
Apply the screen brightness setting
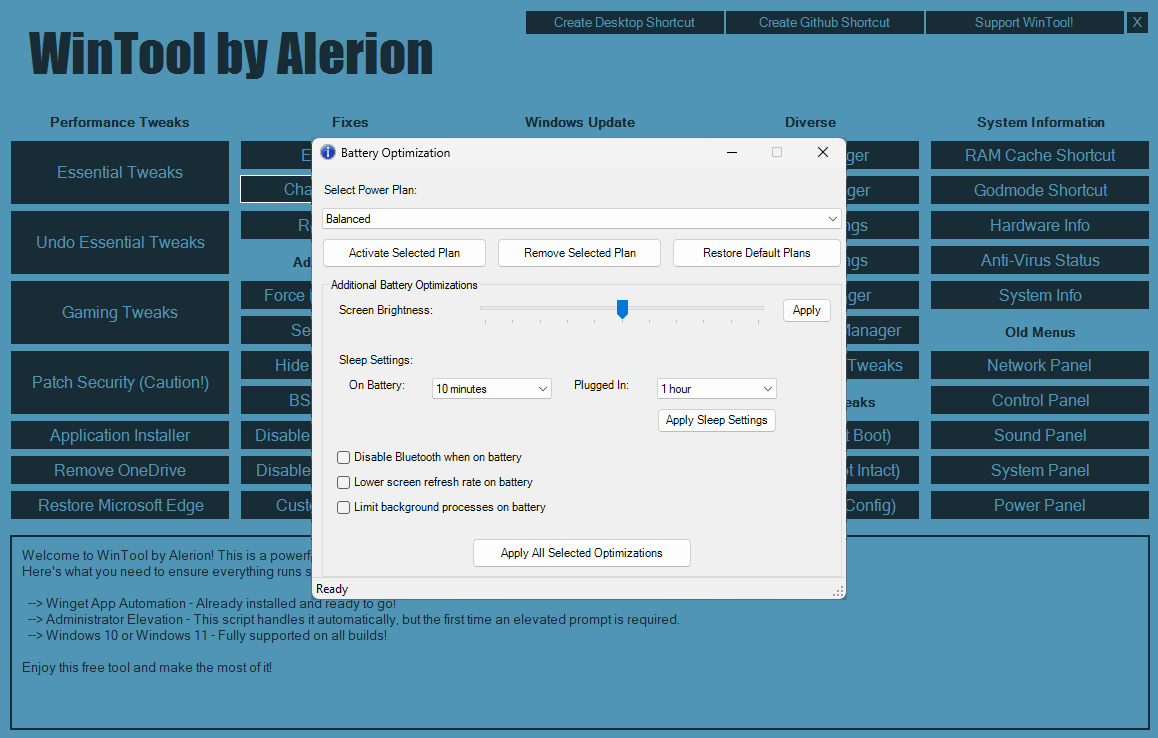click(x=806, y=310)
